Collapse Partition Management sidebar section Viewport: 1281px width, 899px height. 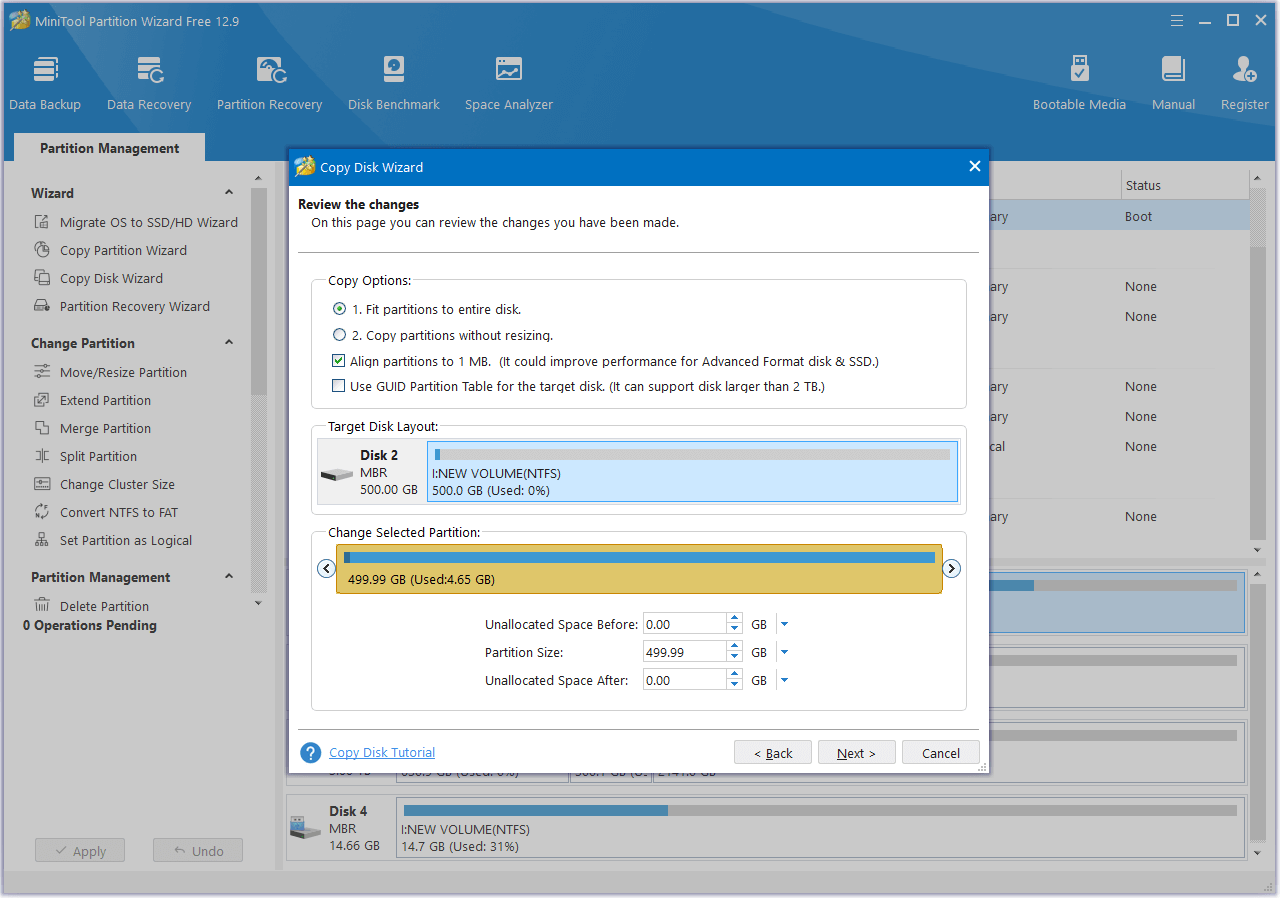(229, 577)
